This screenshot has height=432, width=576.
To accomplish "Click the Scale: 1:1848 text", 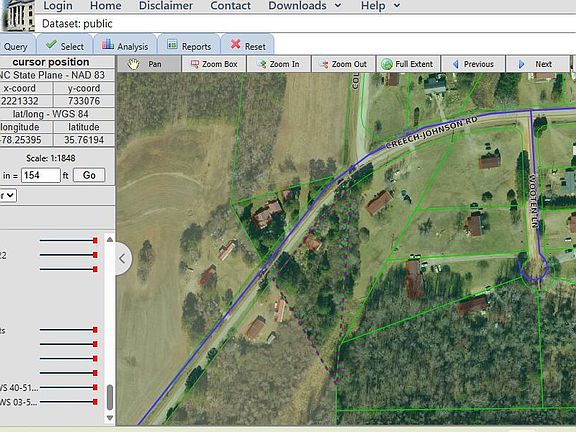I will [x=51, y=158].
